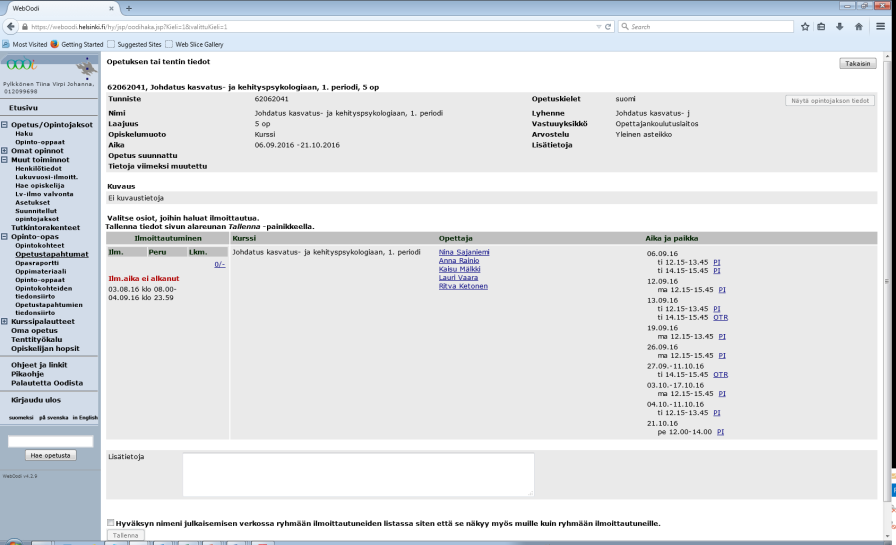
Task: Open Tutkintorakenteet in the sidebar
Action: 45,227
